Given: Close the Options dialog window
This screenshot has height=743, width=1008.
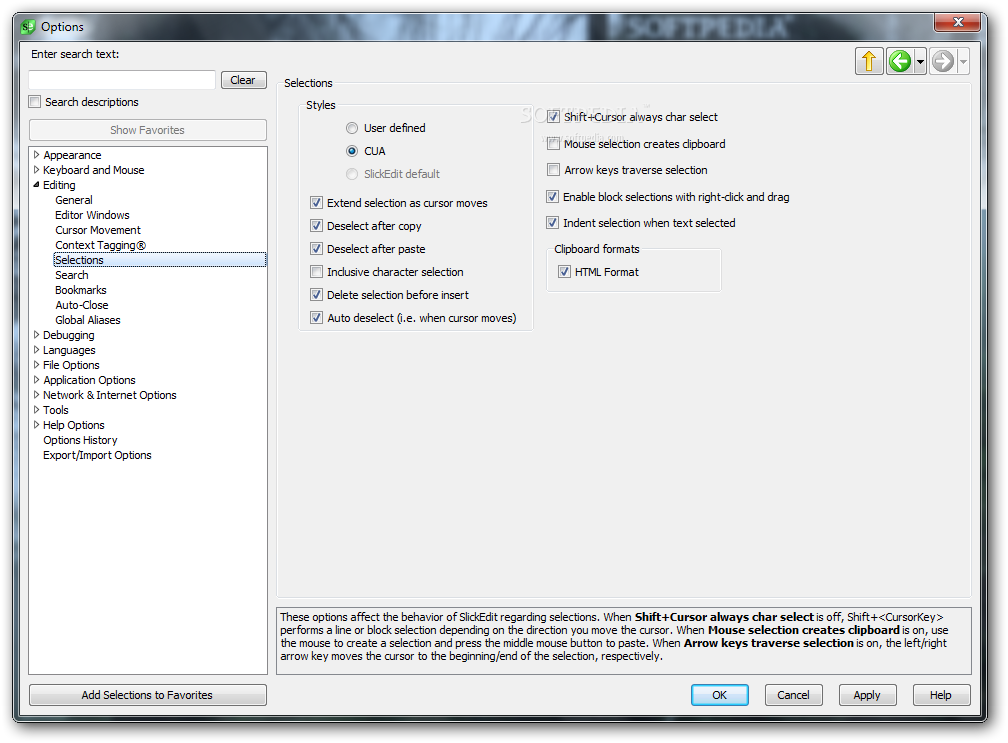Looking at the screenshot, I should pos(957,22).
